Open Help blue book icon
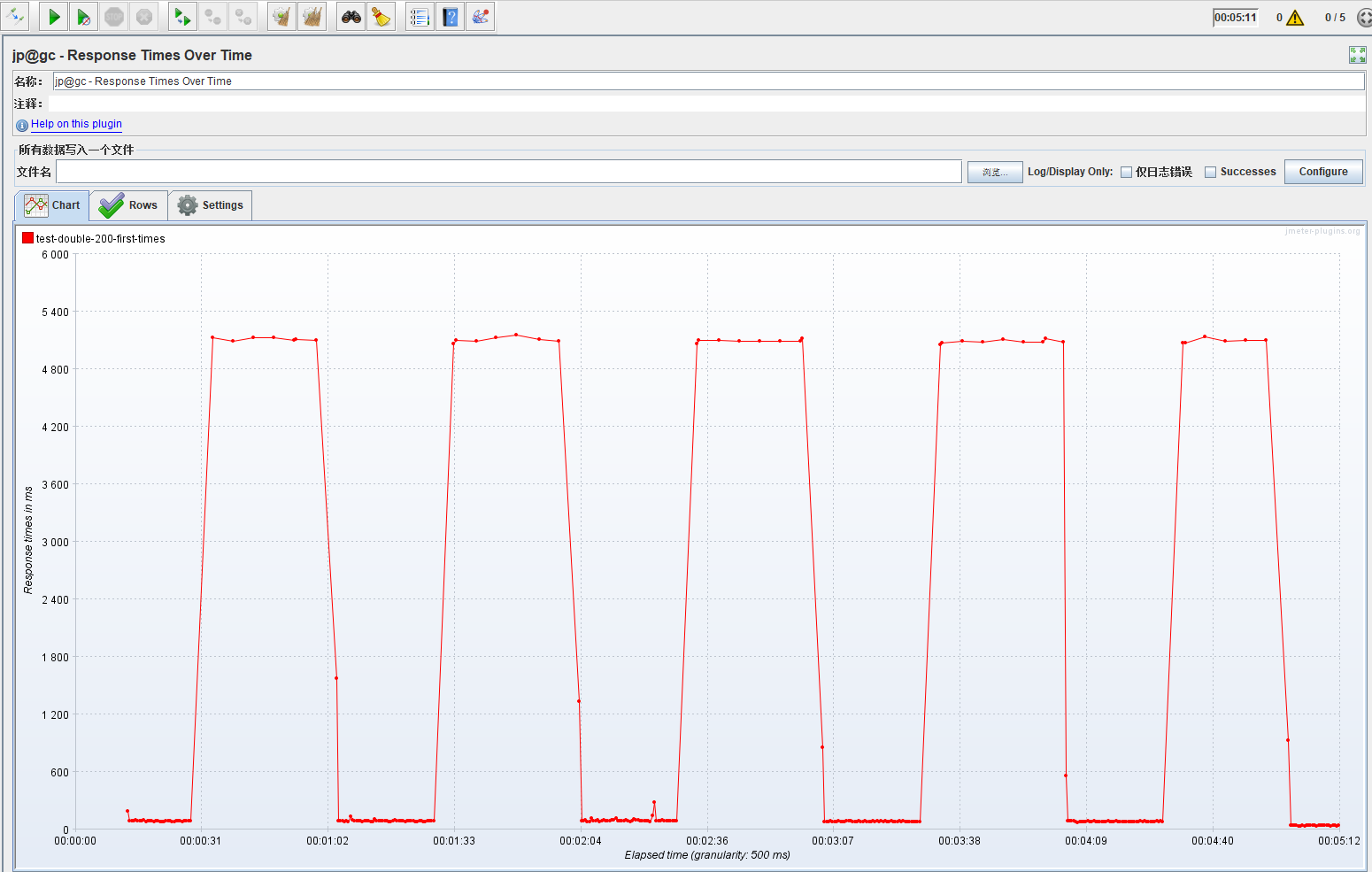Viewport: 1372px width, 872px height. (450, 16)
